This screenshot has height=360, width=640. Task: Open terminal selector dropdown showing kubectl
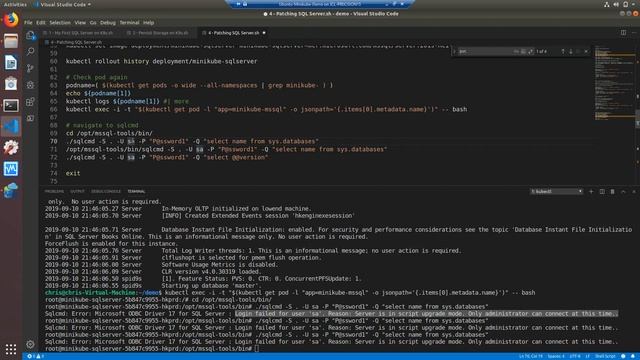click(556, 191)
